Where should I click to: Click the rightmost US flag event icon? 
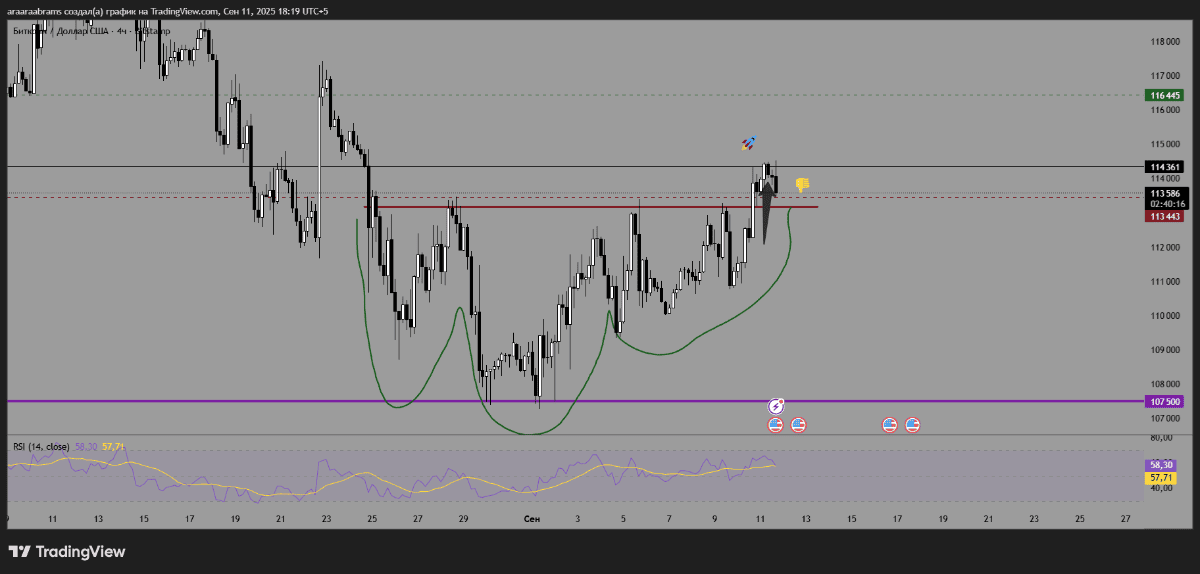click(x=912, y=425)
